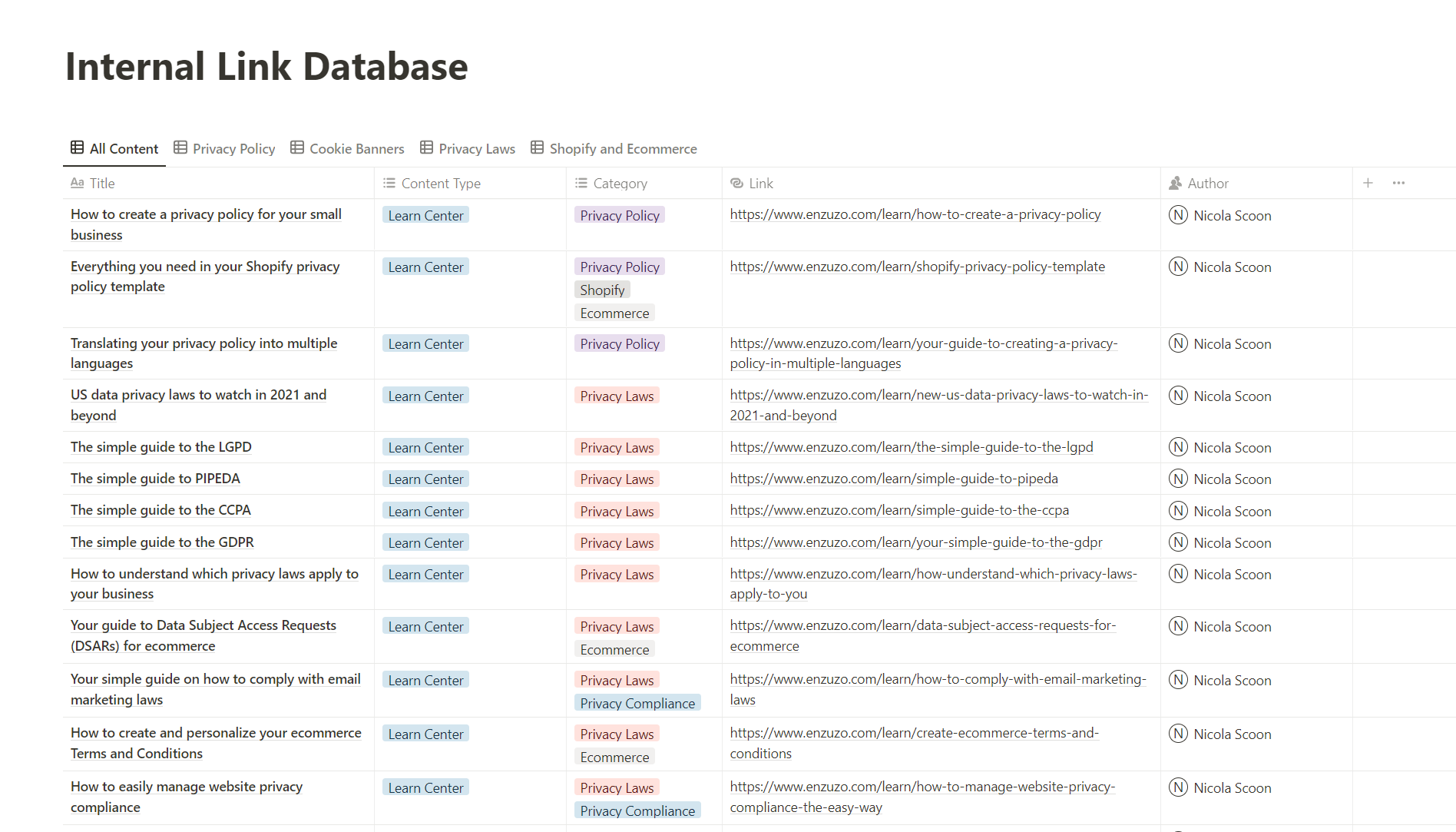The width and height of the screenshot is (1456, 832).
Task: Open 'The simple guide to the GDPR' page
Action: click(162, 542)
